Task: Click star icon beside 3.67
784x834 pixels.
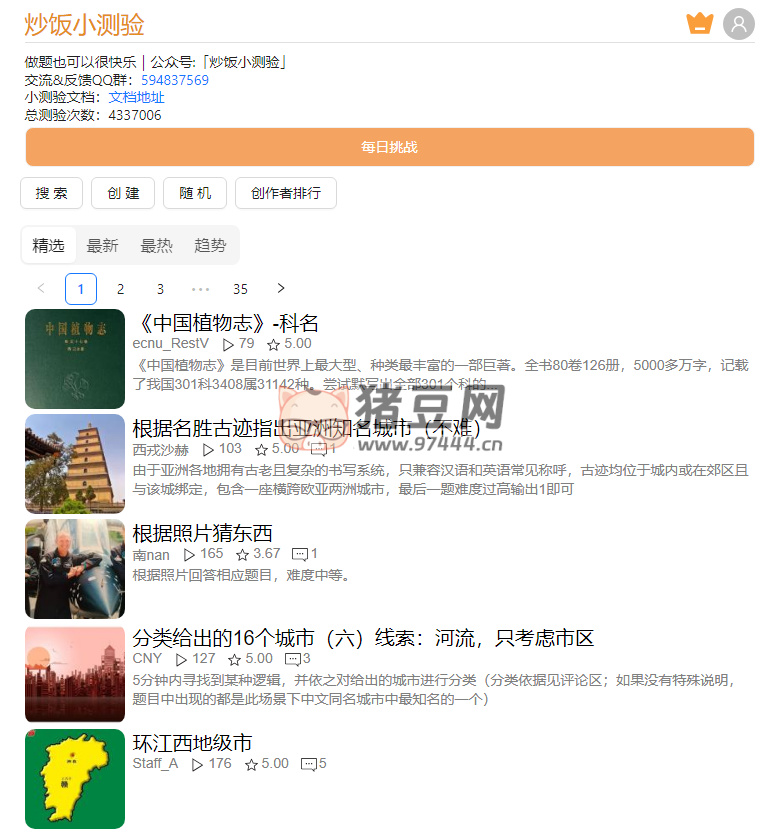Action: tap(243, 555)
